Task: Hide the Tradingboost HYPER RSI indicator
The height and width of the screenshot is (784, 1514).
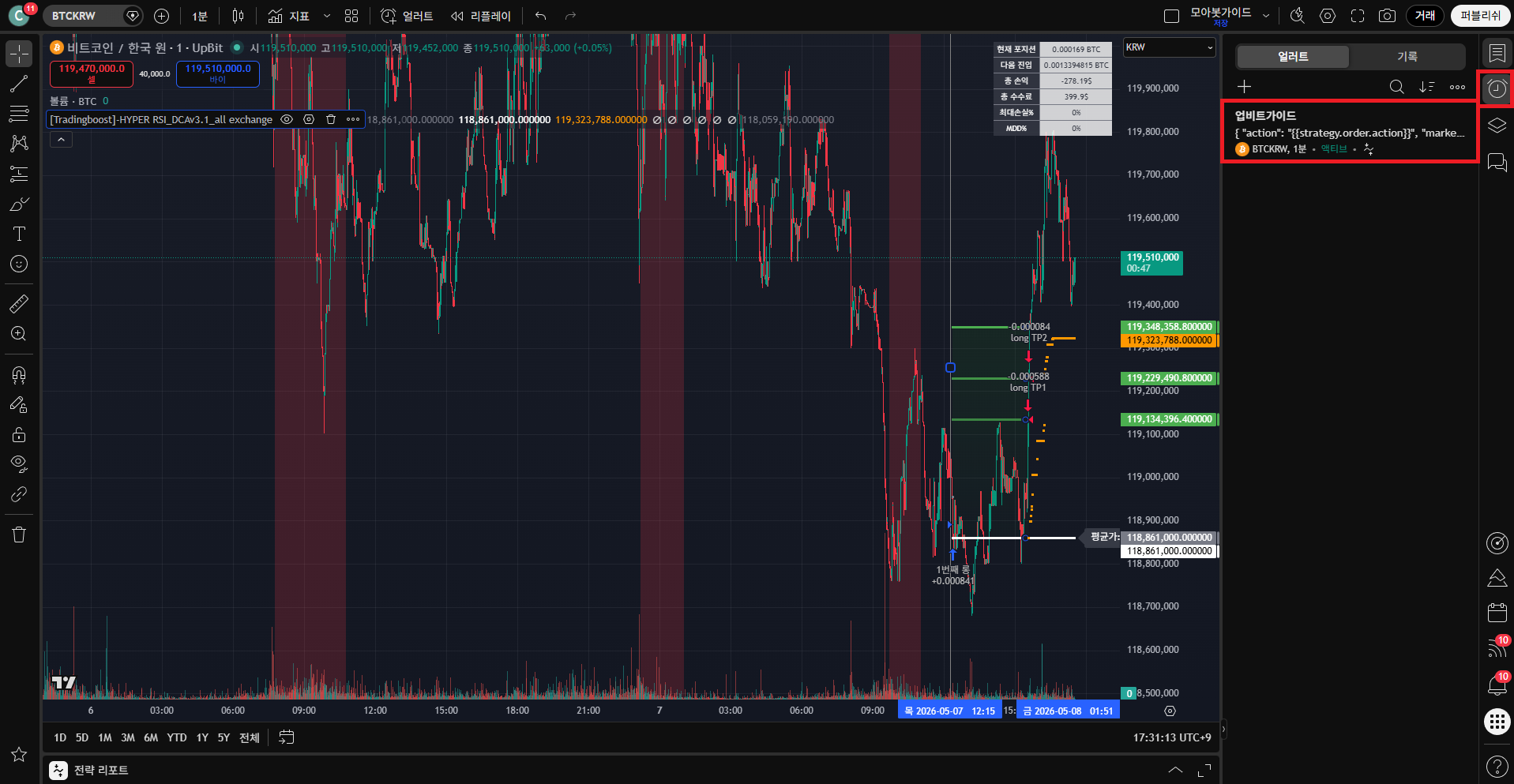Action: [x=287, y=119]
